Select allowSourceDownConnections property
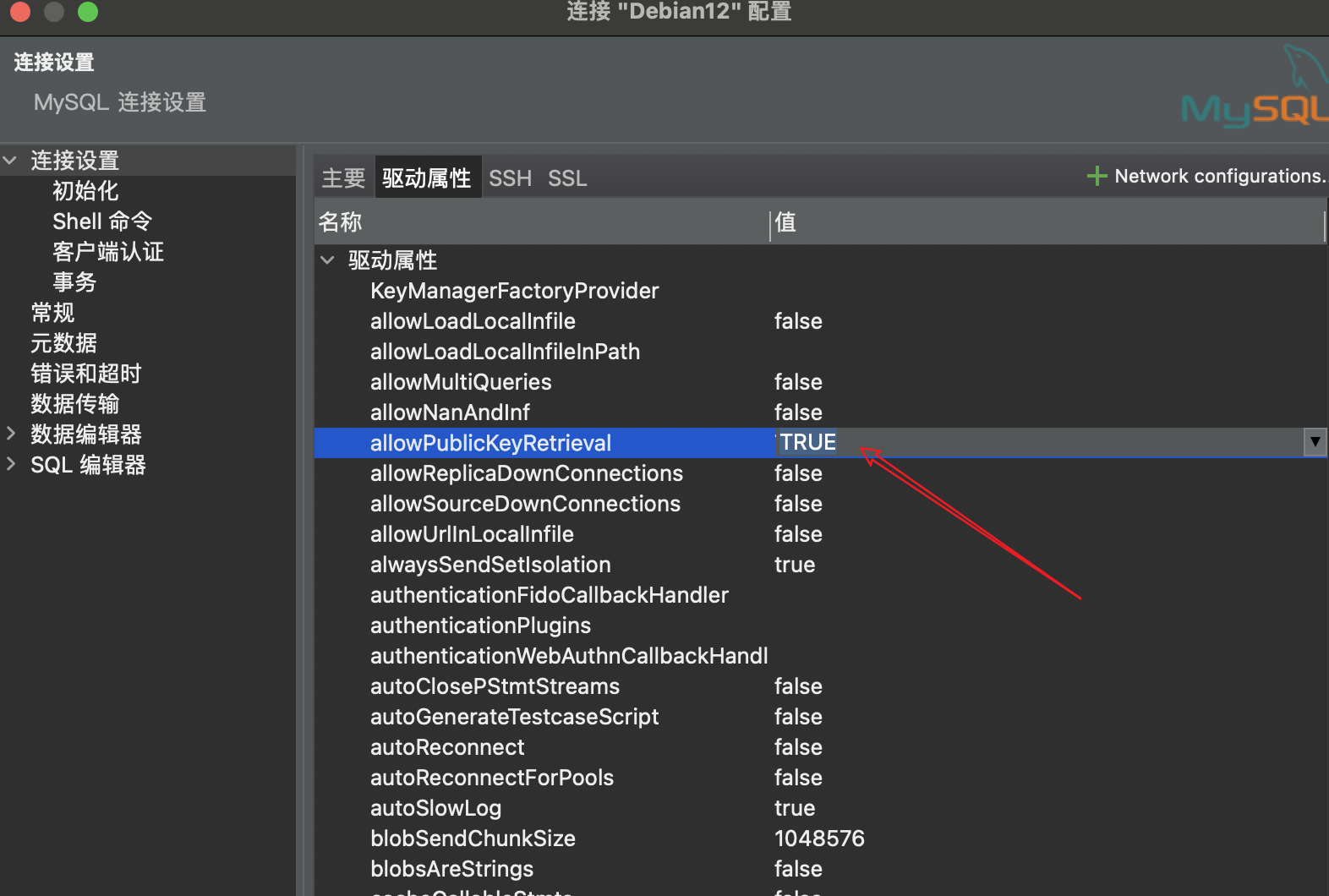 tap(525, 504)
